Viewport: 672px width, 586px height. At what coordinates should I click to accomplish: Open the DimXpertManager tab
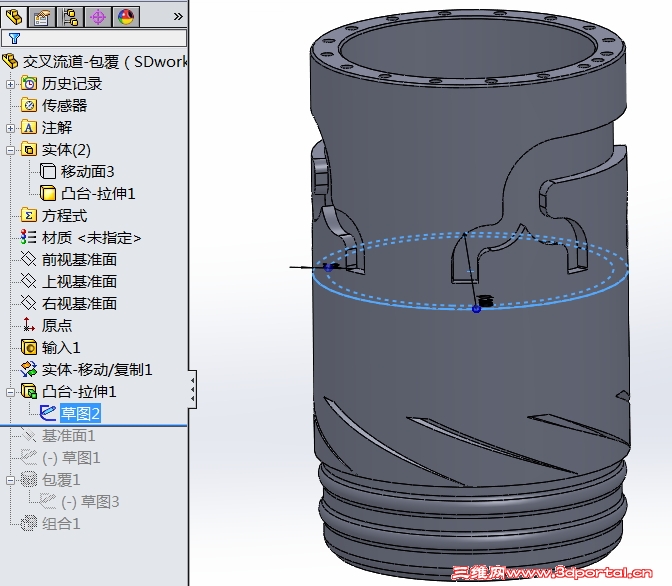pyautogui.click(x=98, y=17)
